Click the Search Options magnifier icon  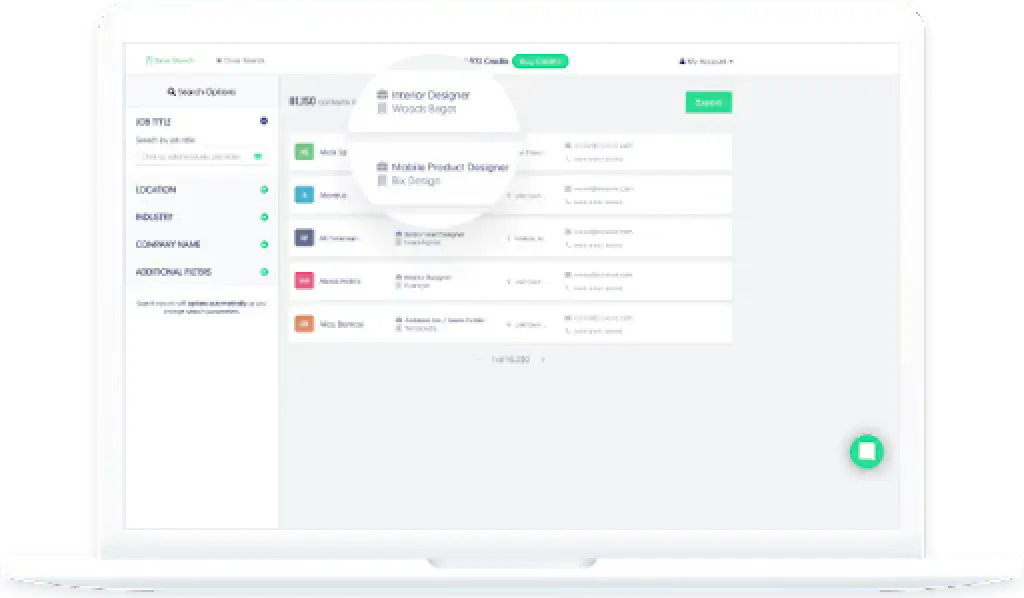pyautogui.click(x=172, y=91)
